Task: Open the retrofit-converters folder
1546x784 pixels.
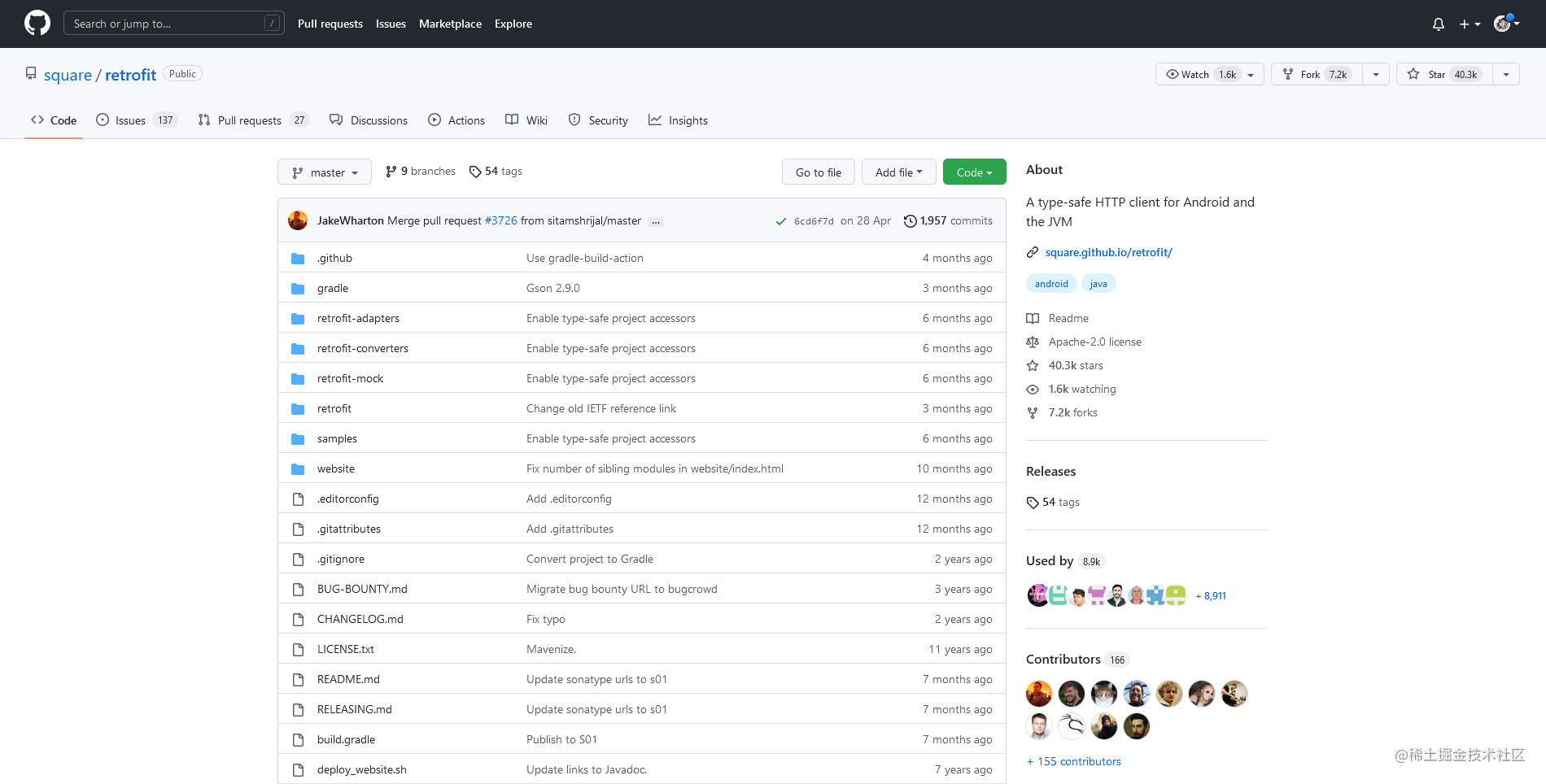Action: click(363, 348)
